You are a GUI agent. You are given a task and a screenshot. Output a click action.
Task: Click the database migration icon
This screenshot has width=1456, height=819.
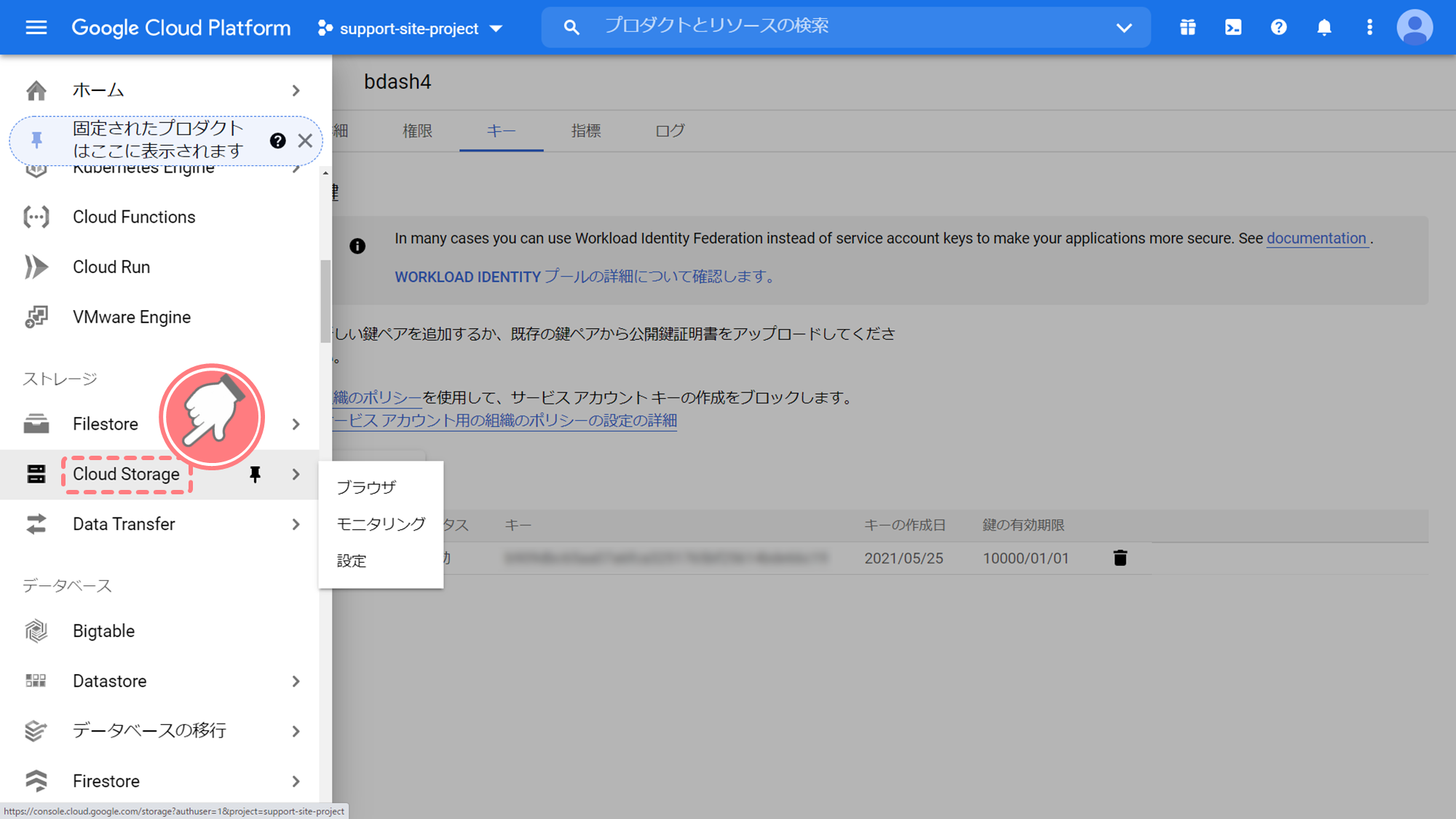36,731
